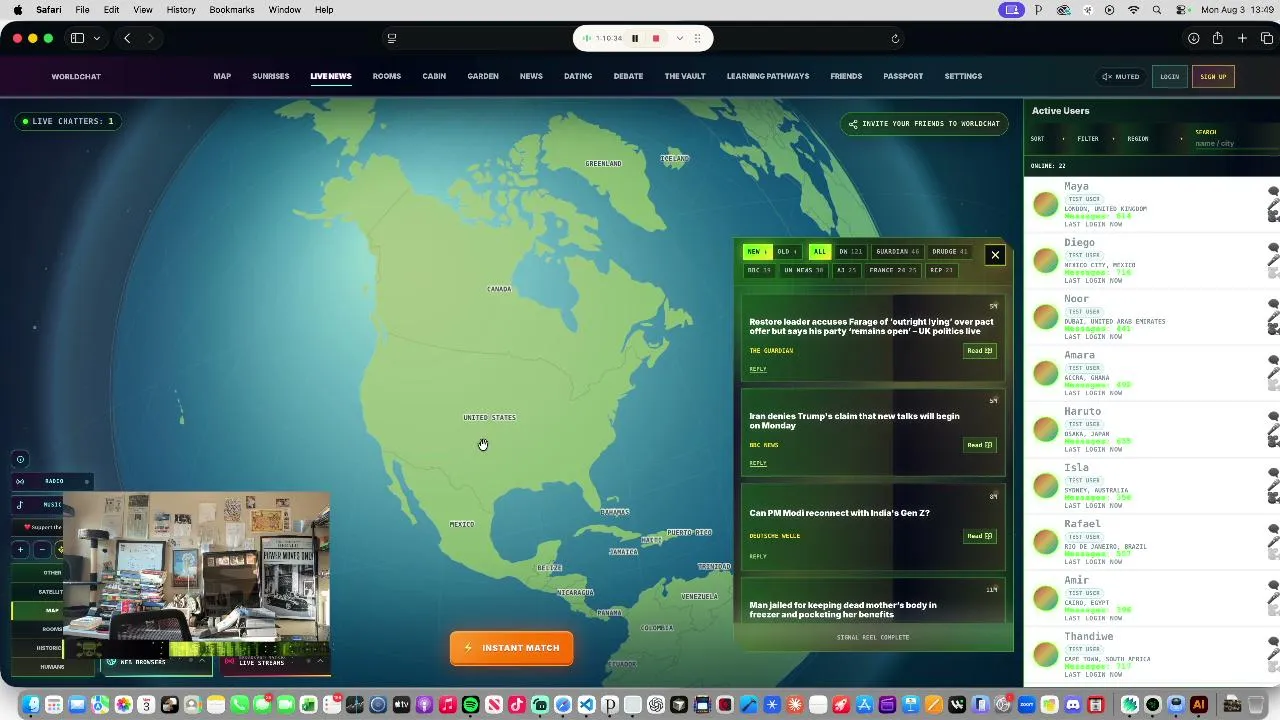This screenshot has height=720, width=1280.
Task: Stop the recording with the red button
Action: (x=656, y=38)
